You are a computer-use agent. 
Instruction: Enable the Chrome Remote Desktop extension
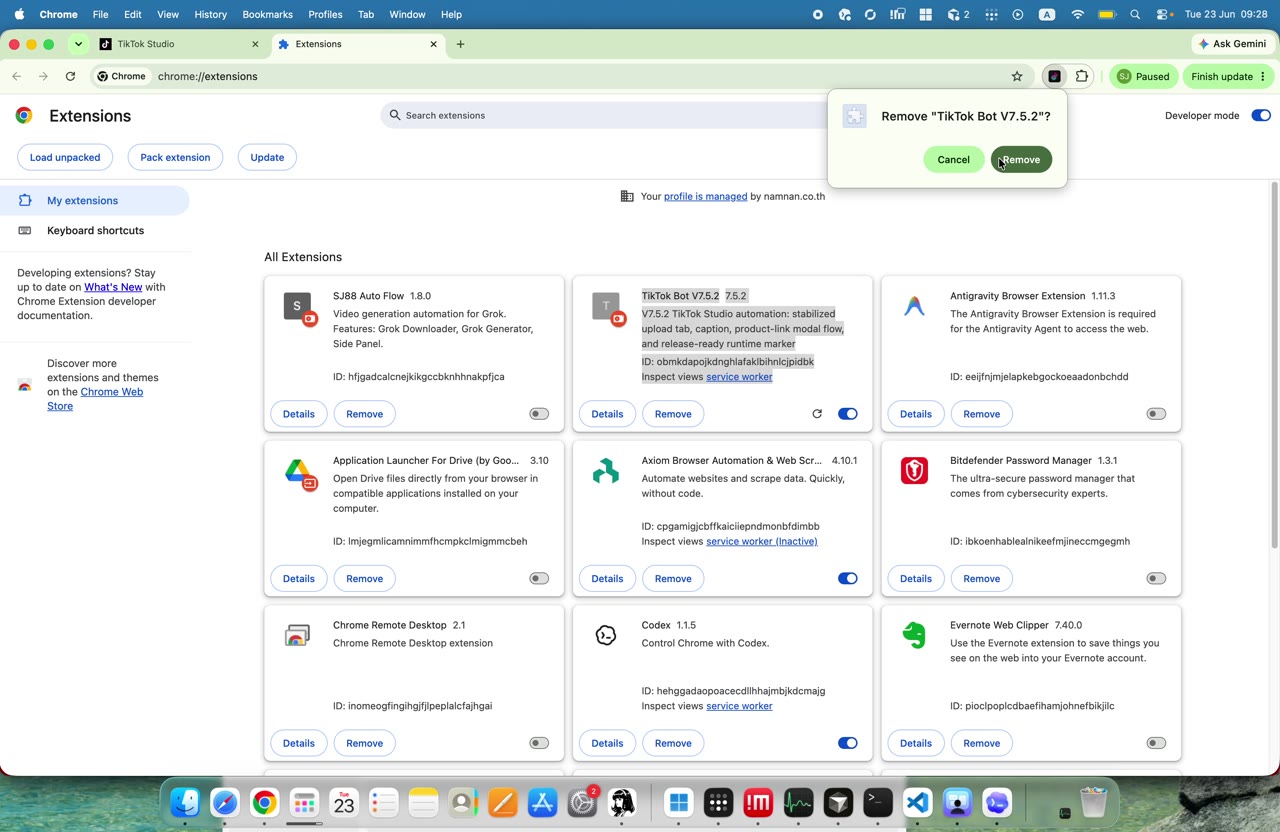point(539,743)
